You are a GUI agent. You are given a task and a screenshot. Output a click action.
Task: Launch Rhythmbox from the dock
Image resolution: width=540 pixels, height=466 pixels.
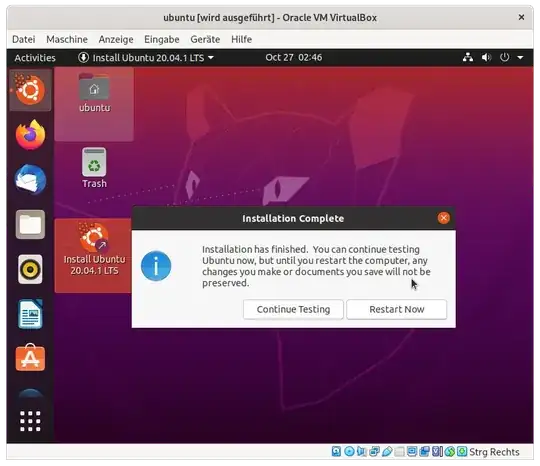coord(30,269)
